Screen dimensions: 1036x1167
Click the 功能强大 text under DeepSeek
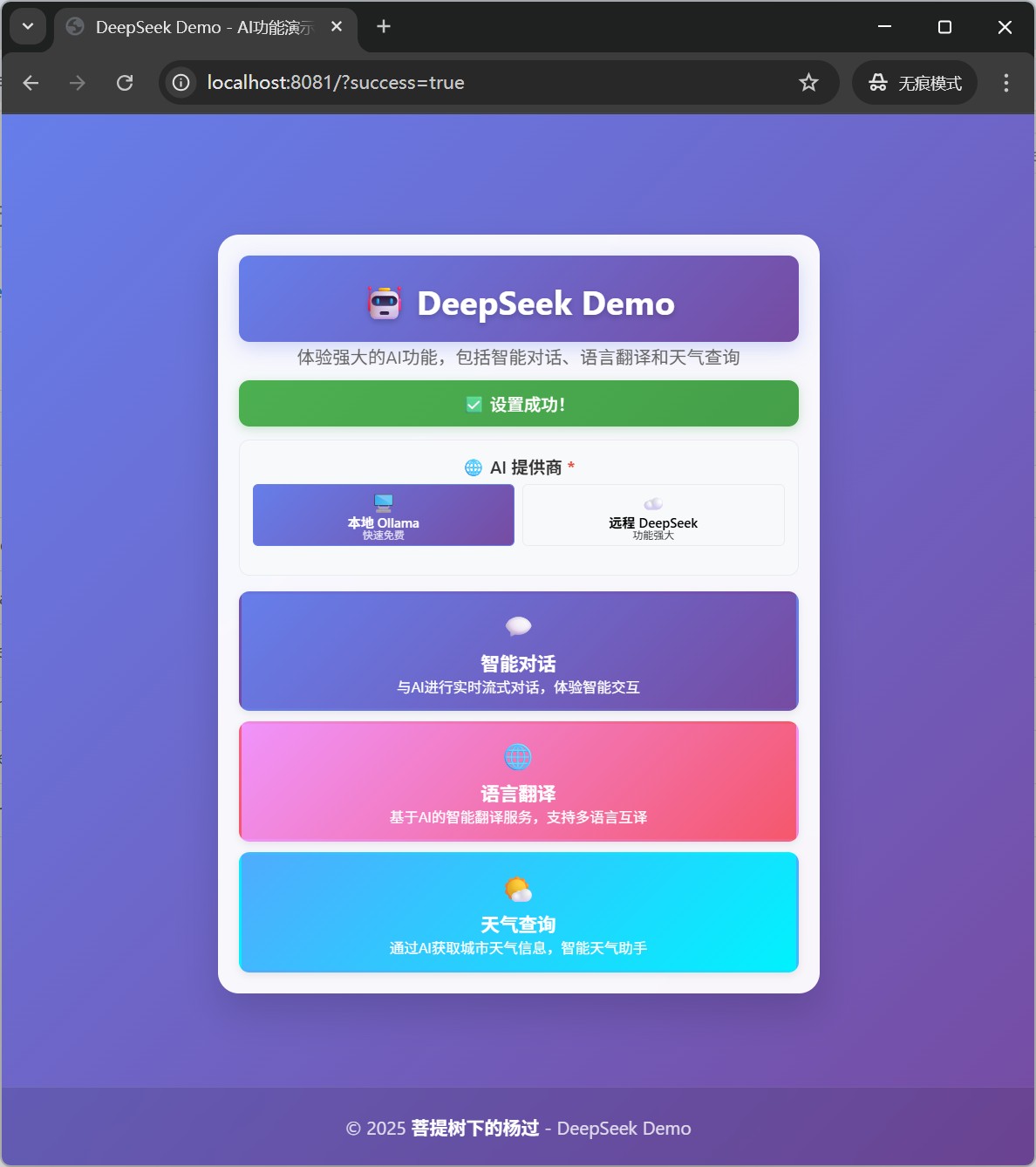click(x=653, y=536)
